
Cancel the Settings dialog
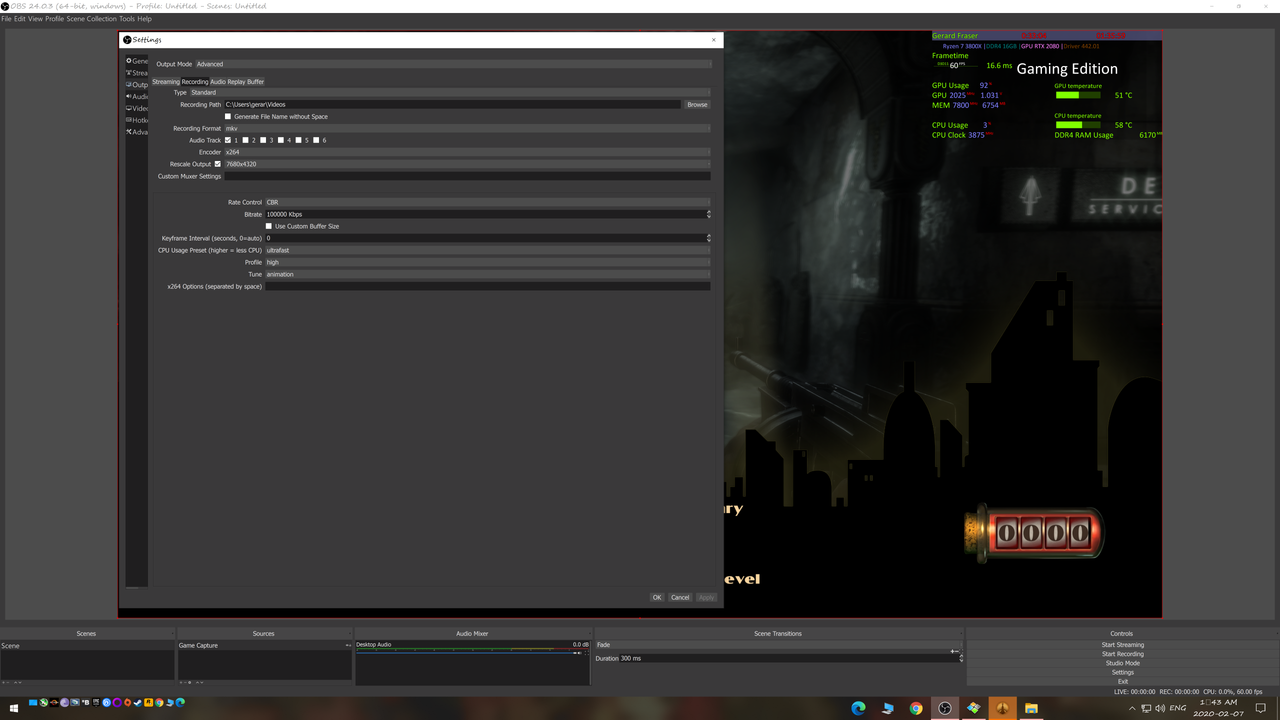pyautogui.click(x=680, y=597)
